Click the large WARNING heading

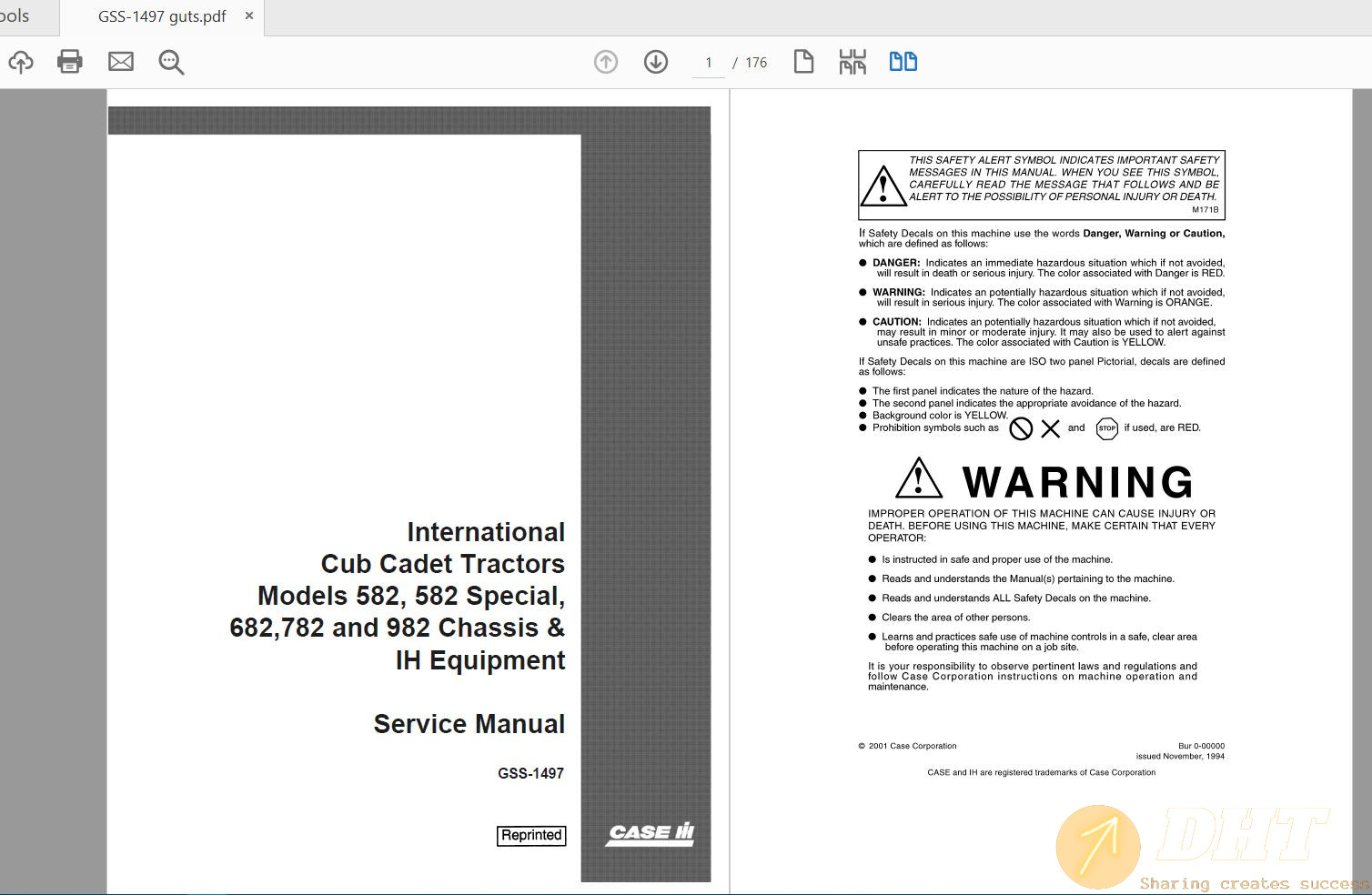click(1077, 482)
